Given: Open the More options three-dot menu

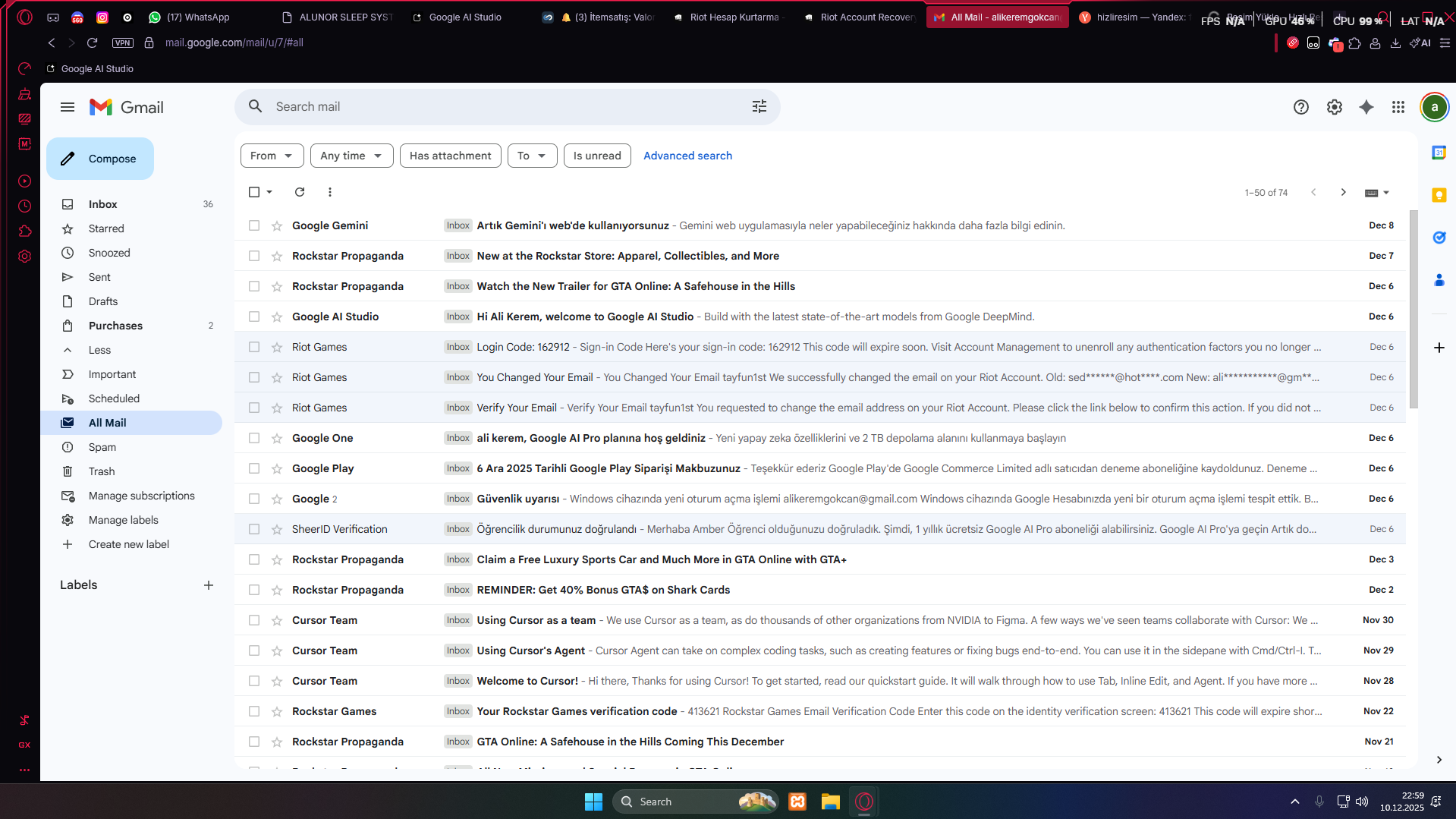Looking at the screenshot, I should [330, 192].
